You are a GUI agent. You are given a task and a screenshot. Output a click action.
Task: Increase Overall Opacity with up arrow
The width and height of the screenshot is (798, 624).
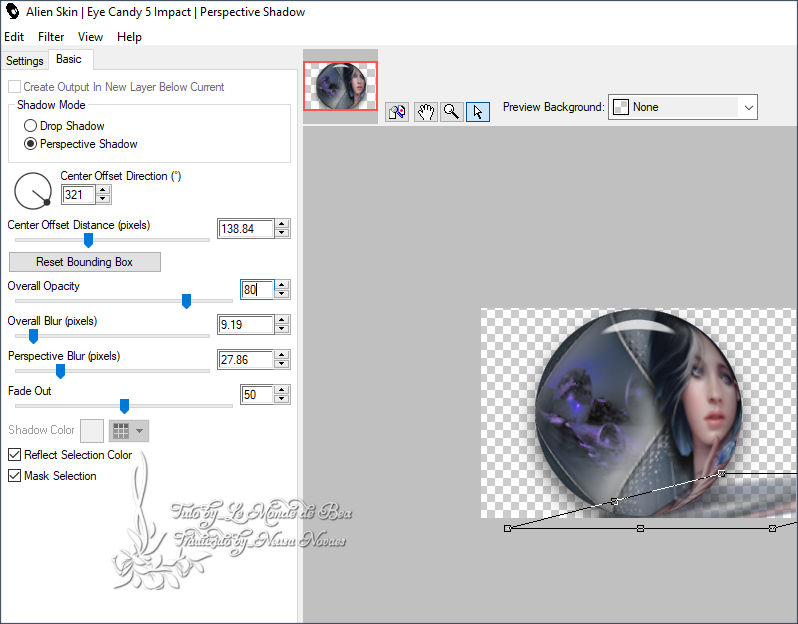[282, 285]
